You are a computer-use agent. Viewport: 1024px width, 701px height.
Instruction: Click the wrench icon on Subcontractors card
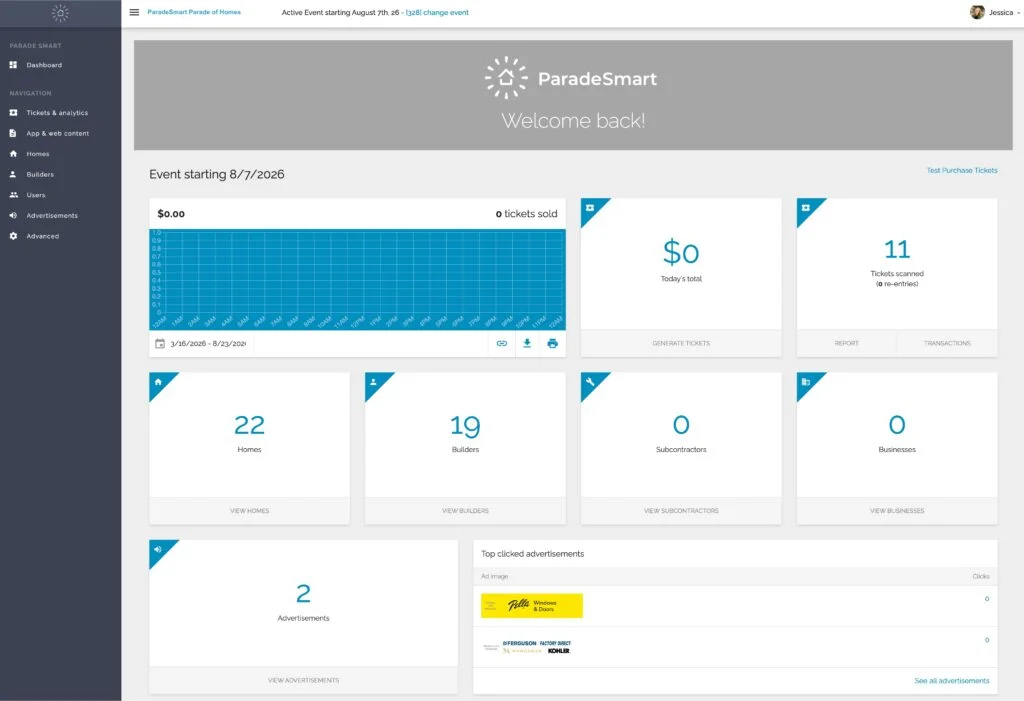(x=590, y=382)
